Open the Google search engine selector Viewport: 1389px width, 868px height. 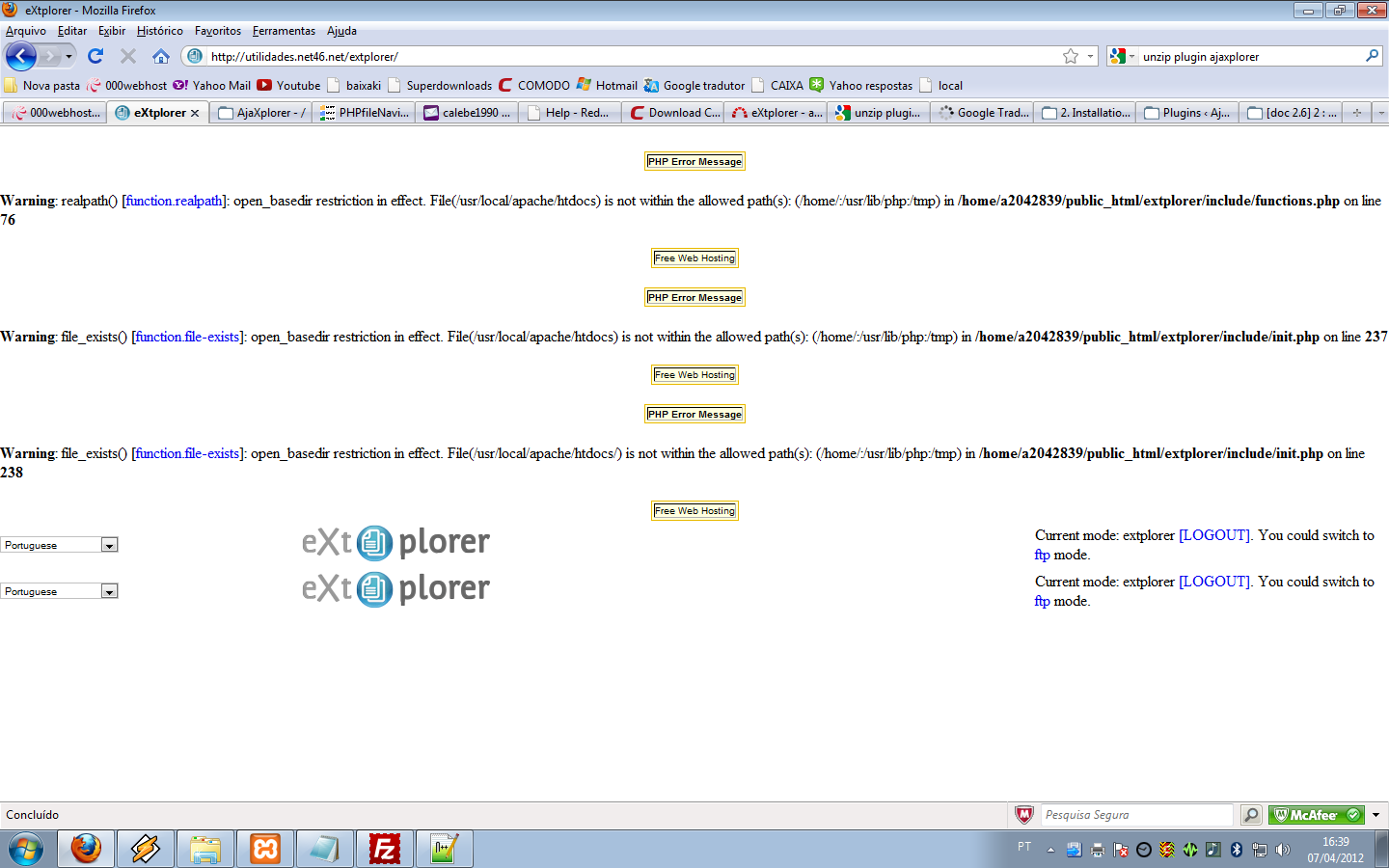coord(1123,56)
